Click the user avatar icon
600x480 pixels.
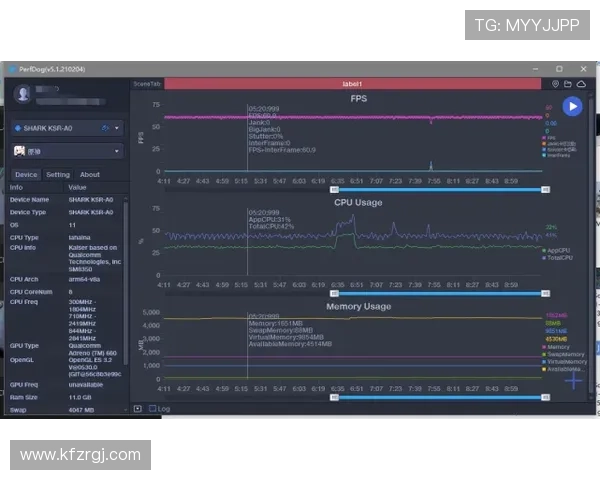[x=23, y=94]
